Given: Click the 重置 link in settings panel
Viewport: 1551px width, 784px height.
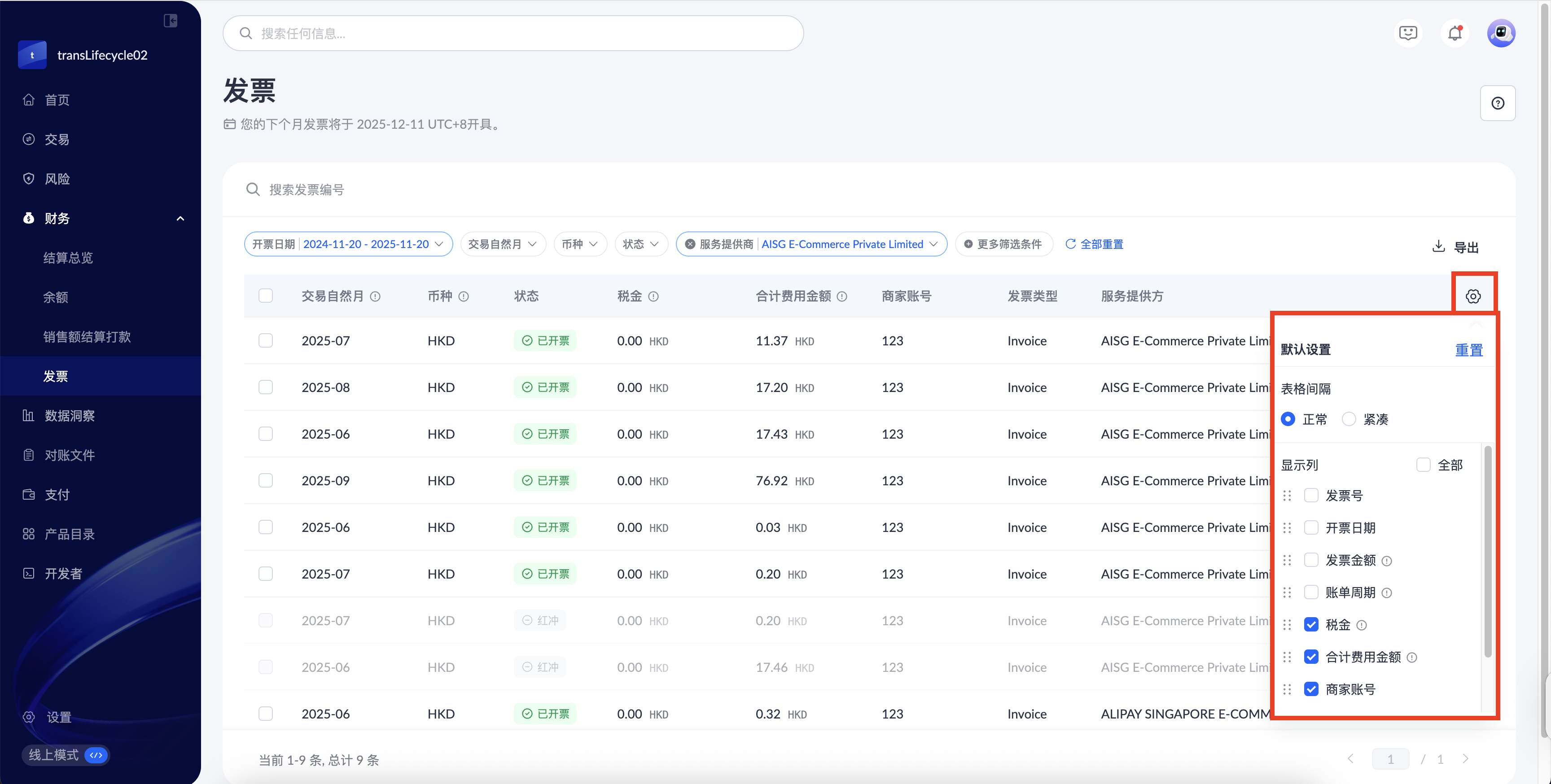Looking at the screenshot, I should point(1468,350).
